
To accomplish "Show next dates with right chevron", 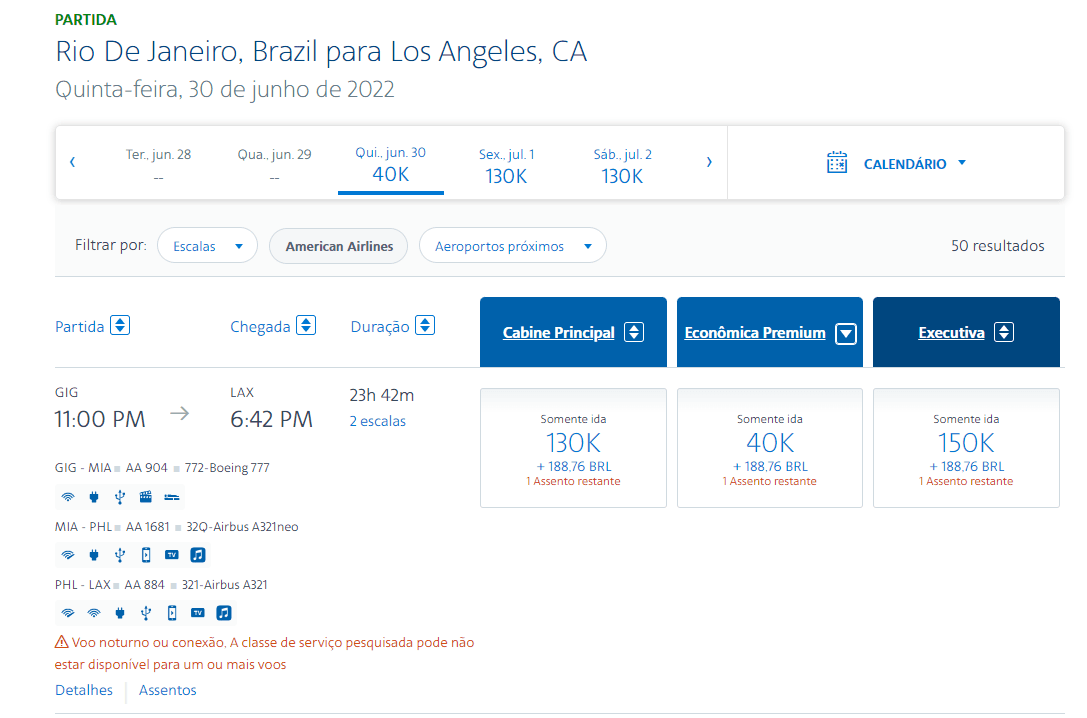I will point(708,162).
